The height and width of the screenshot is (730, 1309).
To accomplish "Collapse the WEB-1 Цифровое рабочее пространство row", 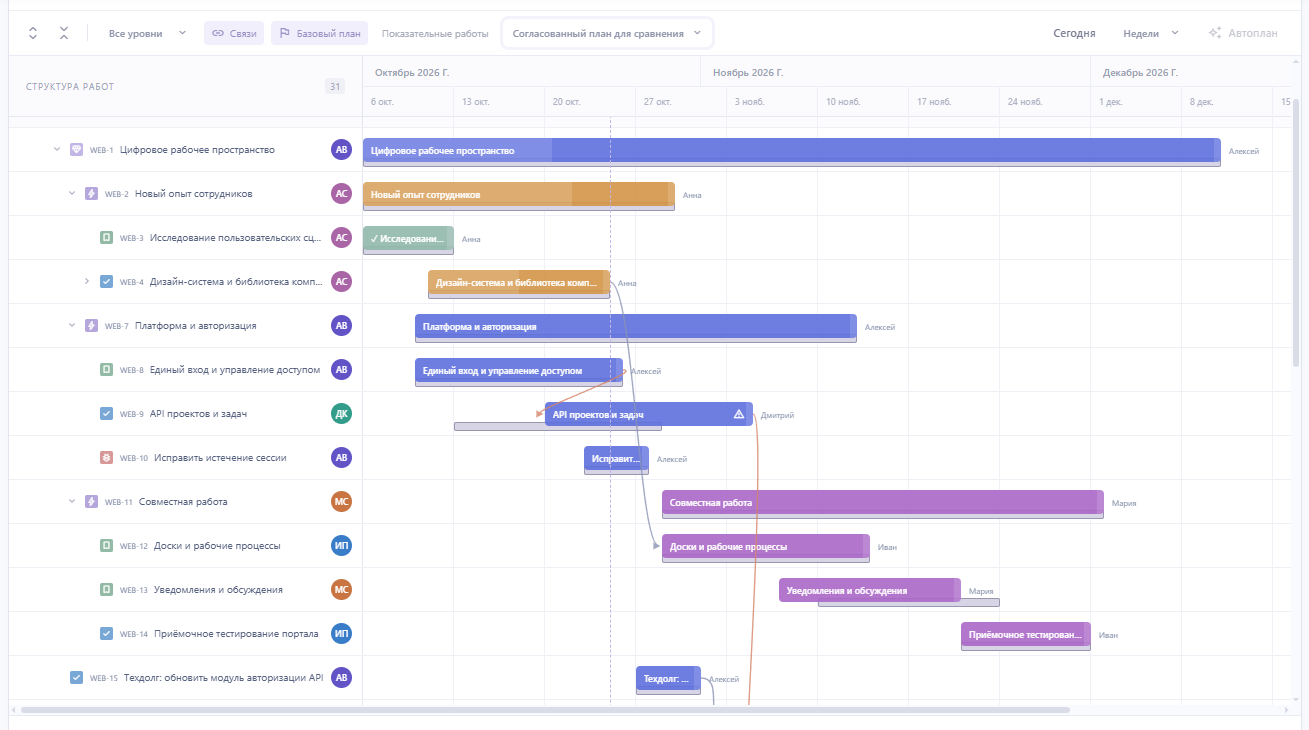I will pyautogui.click(x=57, y=150).
